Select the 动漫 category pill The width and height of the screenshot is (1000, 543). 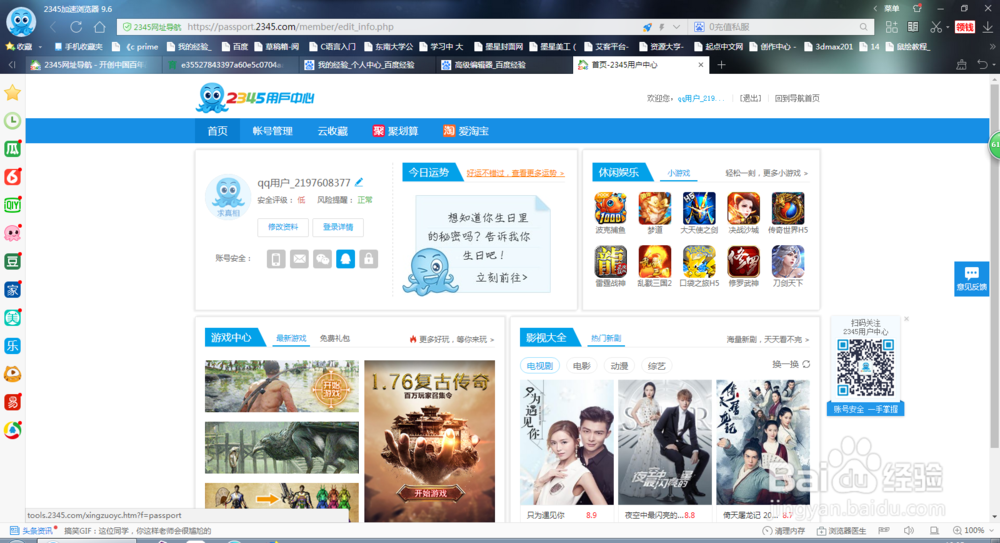(619, 366)
